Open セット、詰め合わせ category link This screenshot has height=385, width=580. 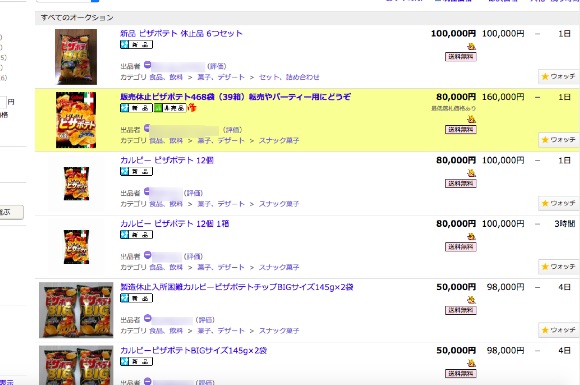(x=289, y=77)
